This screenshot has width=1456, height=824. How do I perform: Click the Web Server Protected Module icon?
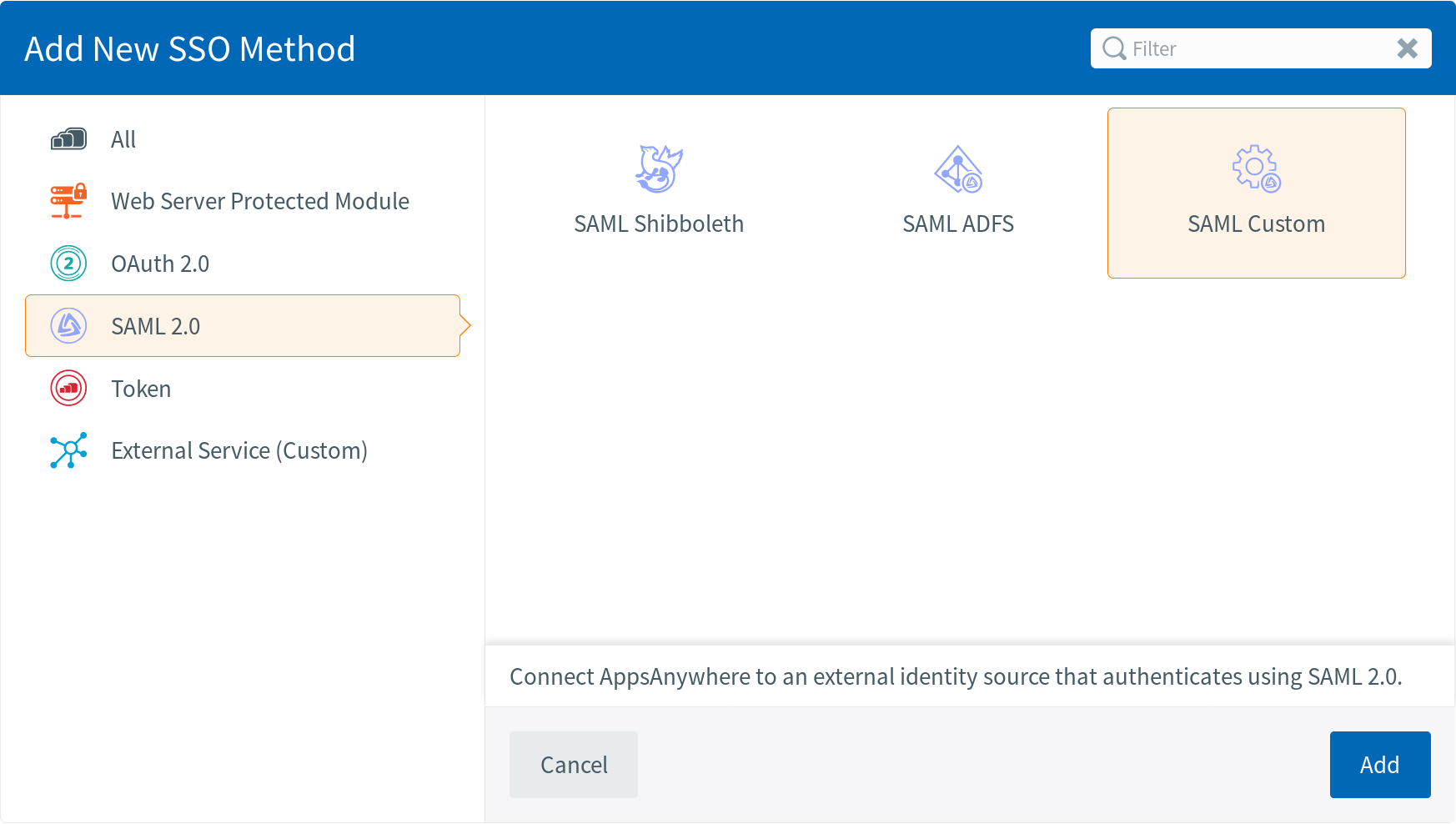click(68, 201)
